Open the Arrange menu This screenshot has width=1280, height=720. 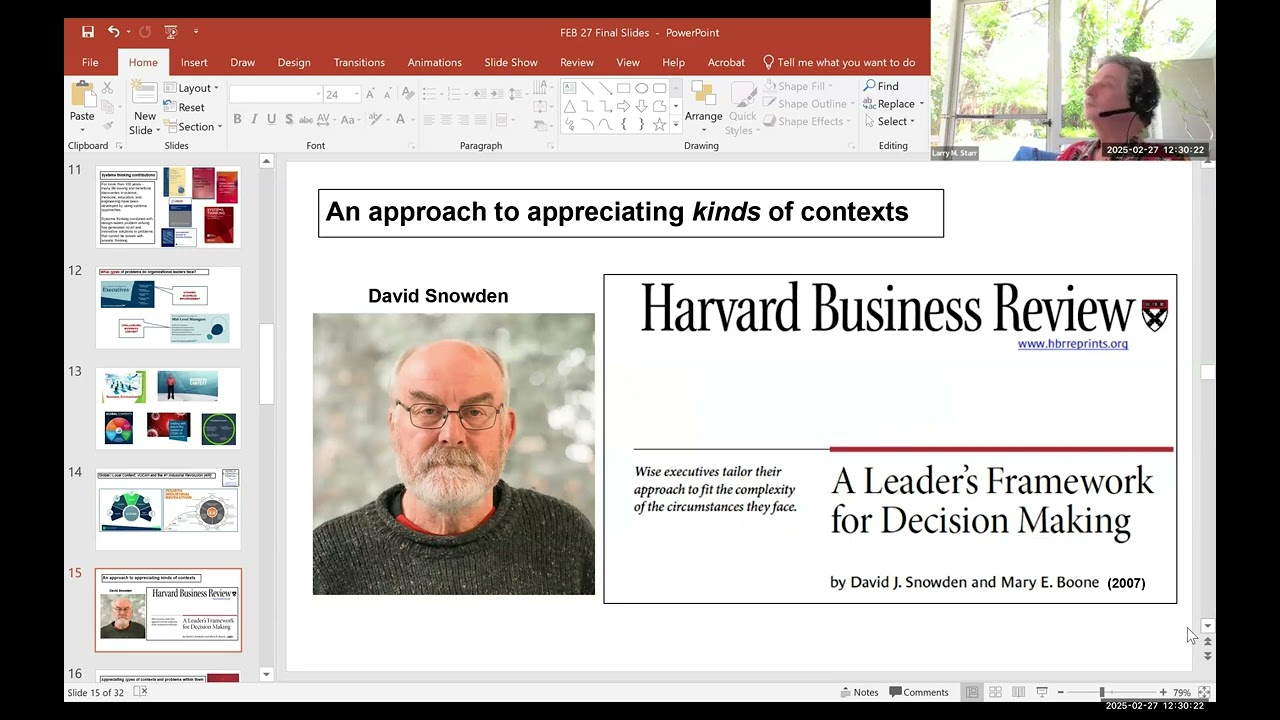703,108
